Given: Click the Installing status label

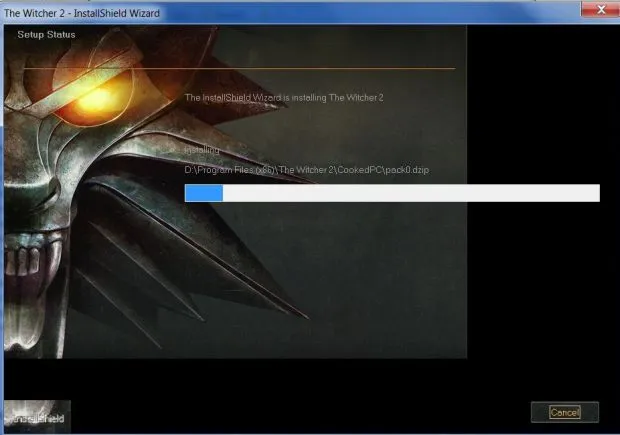Looking at the screenshot, I should (x=202, y=150).
